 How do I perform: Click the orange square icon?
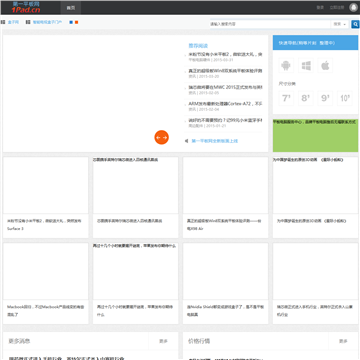77,22
